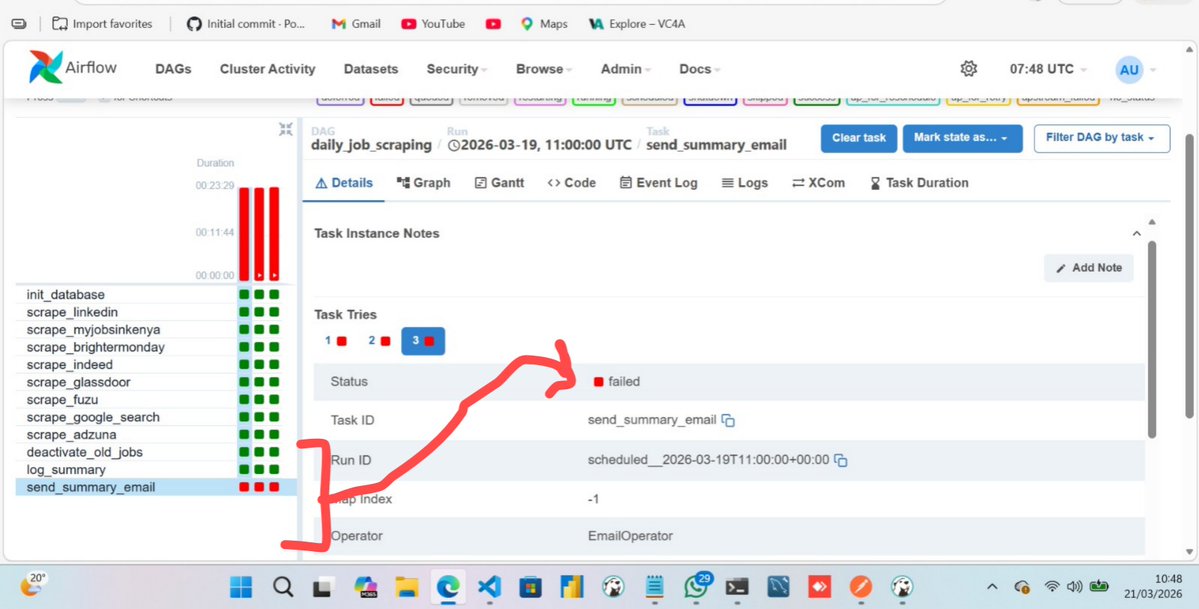Open the Filter DAG by task dropdown
The width and height of the screenshot is (1199, 609).
click(x=1102, y=138)
